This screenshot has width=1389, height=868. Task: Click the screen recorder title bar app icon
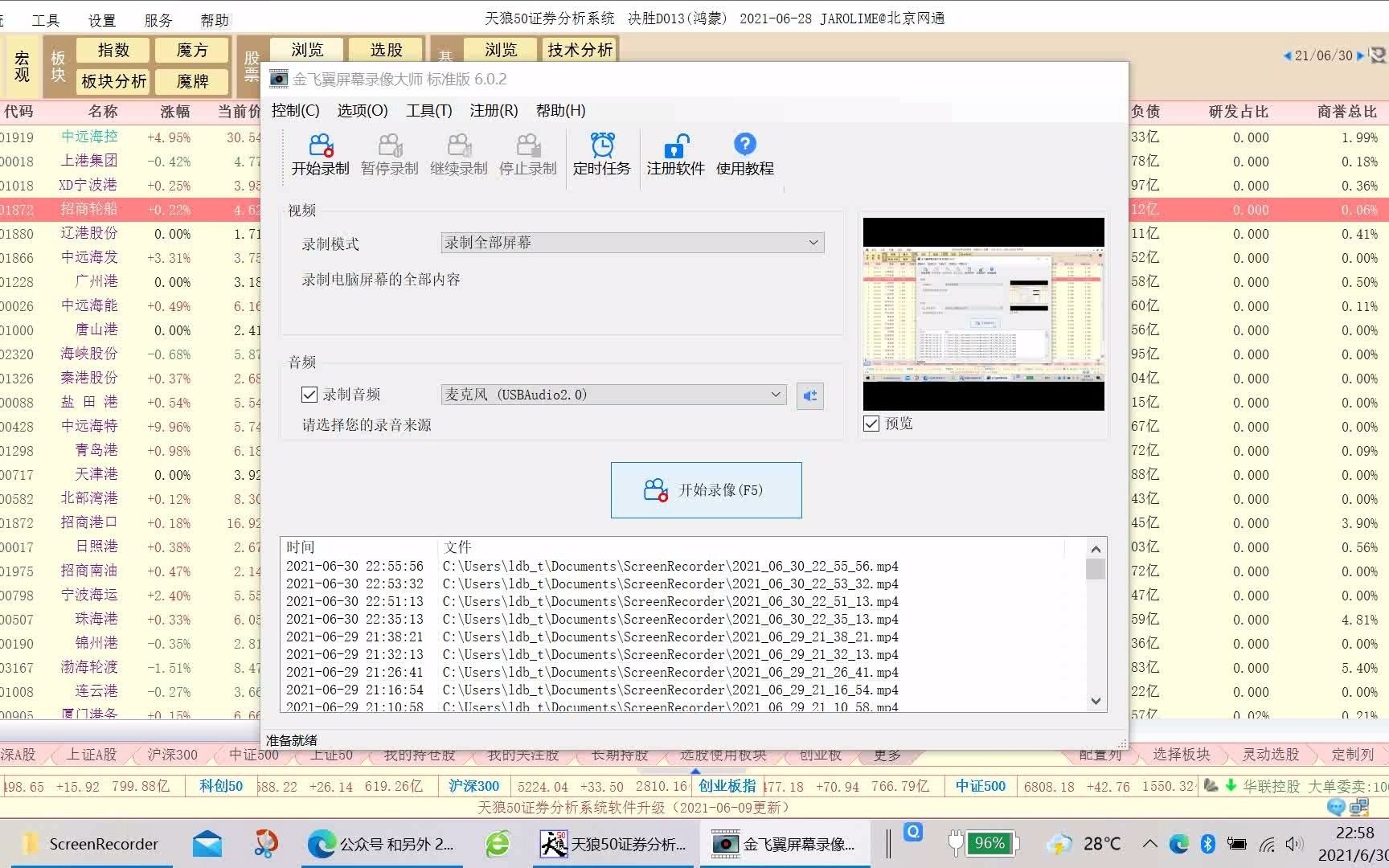click(278, 79)
